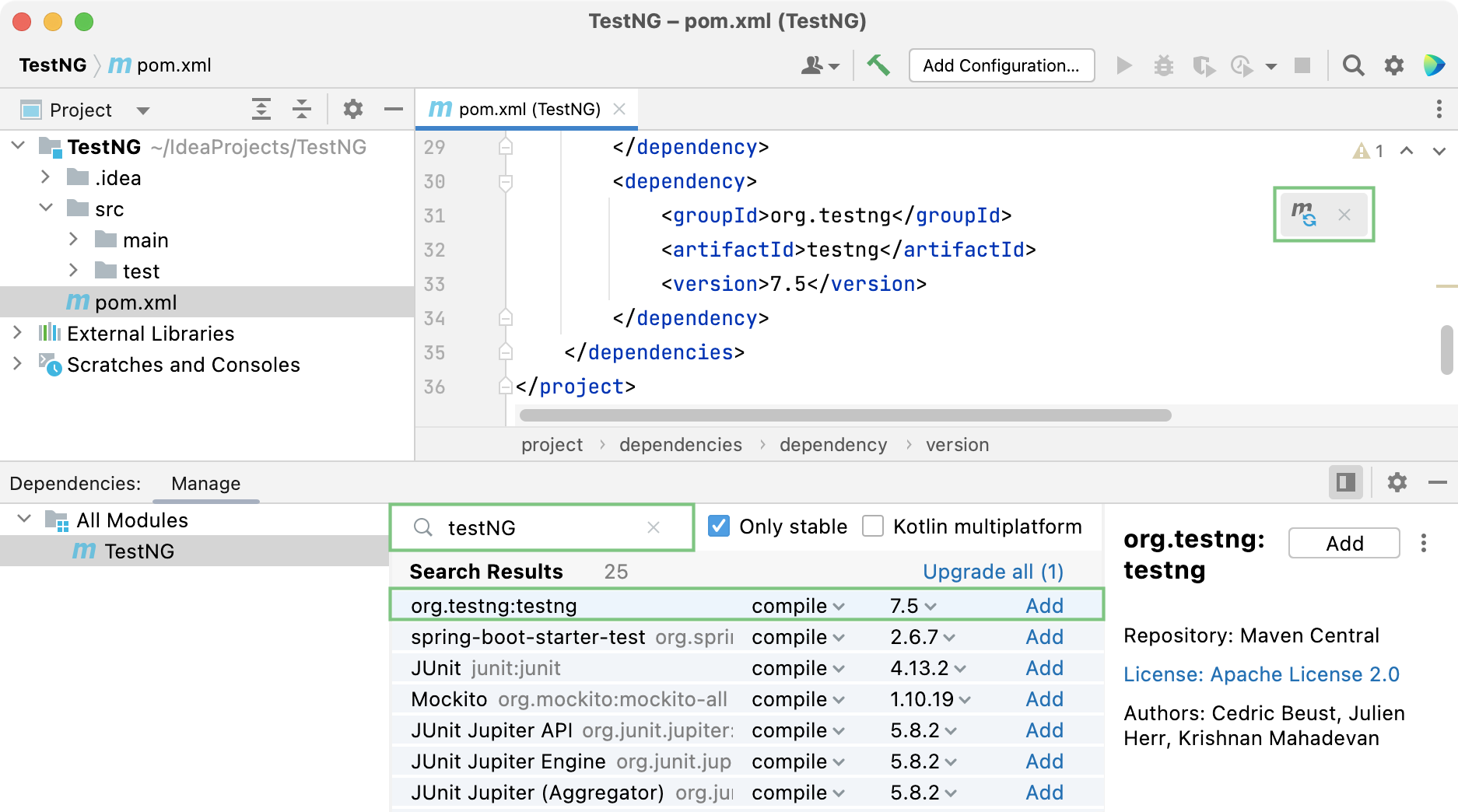Toggle the dependency details pane icon
The height and width of the screenshot is (812, 1458).
click(1345, 483)
